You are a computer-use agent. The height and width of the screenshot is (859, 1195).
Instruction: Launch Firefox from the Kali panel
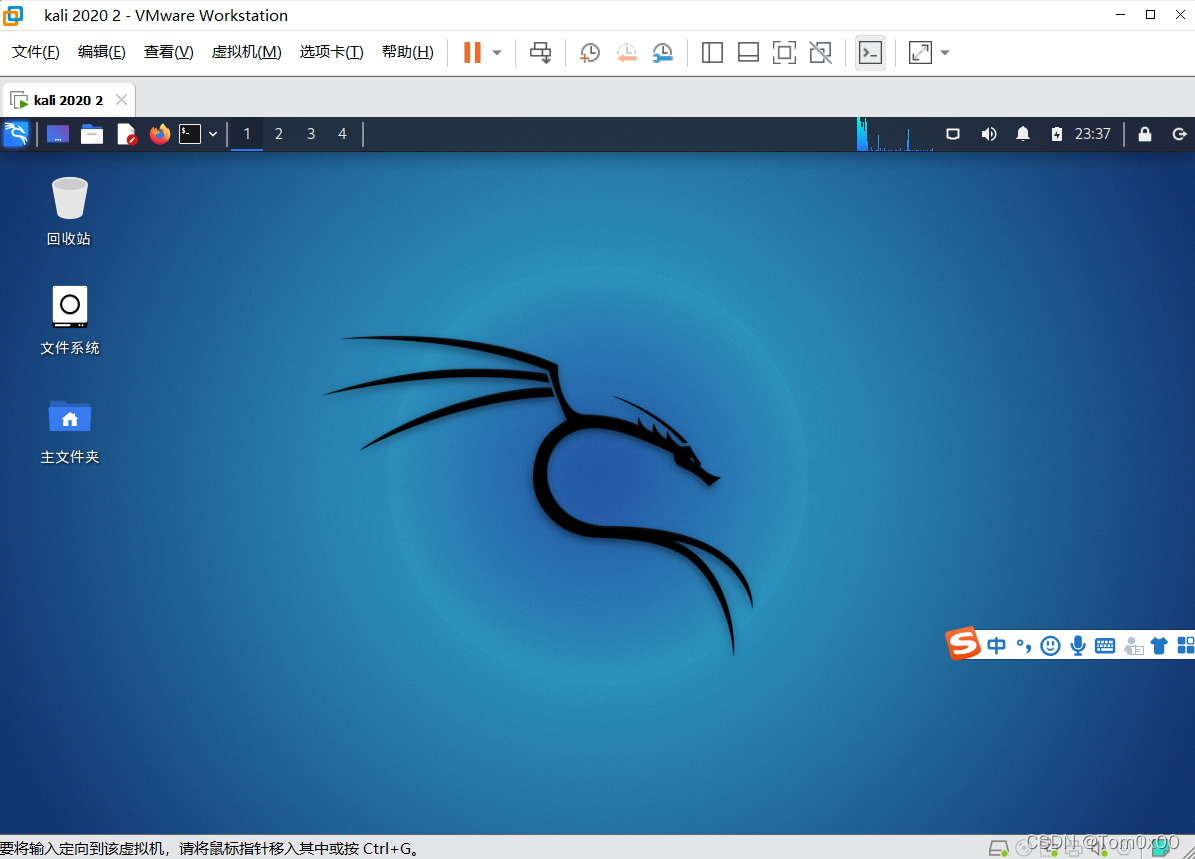coord(159,134)
